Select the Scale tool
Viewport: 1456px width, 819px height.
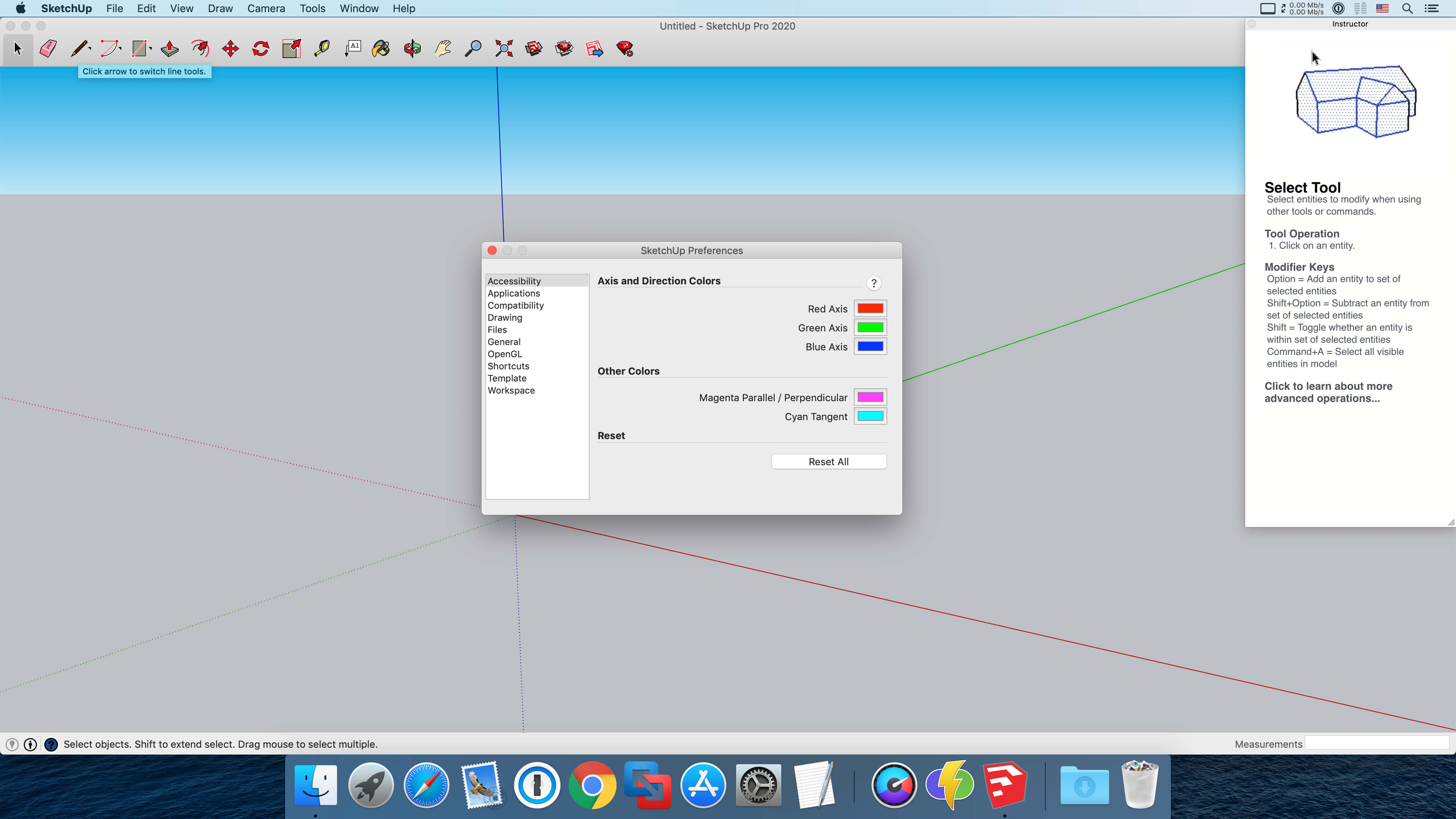pos(292,49)
